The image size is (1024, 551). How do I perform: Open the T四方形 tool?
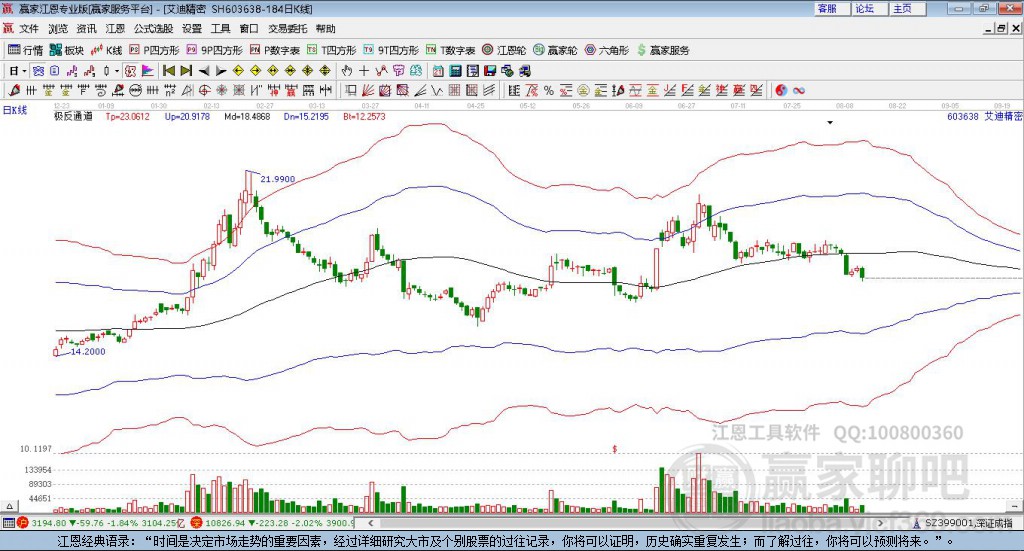tap(332, 50)
